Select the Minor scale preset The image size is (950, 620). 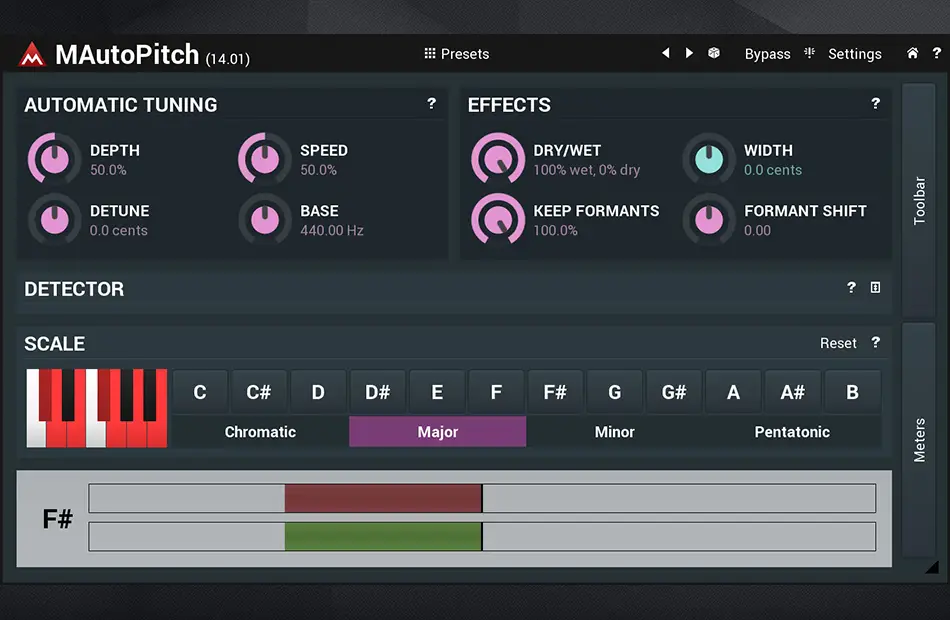(x=614, y=431)
